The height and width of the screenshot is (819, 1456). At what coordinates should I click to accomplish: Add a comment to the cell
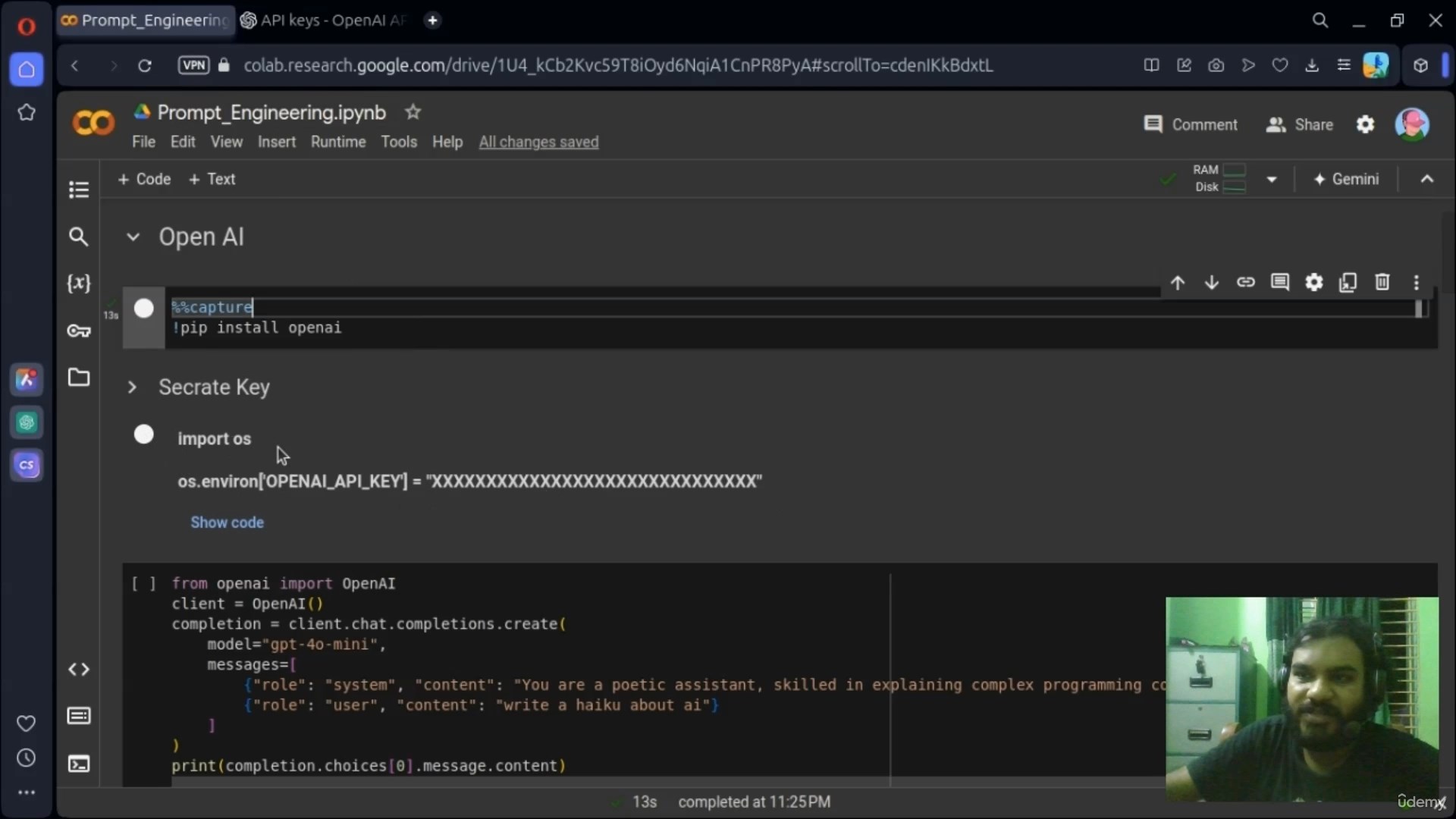point(1279,283)
